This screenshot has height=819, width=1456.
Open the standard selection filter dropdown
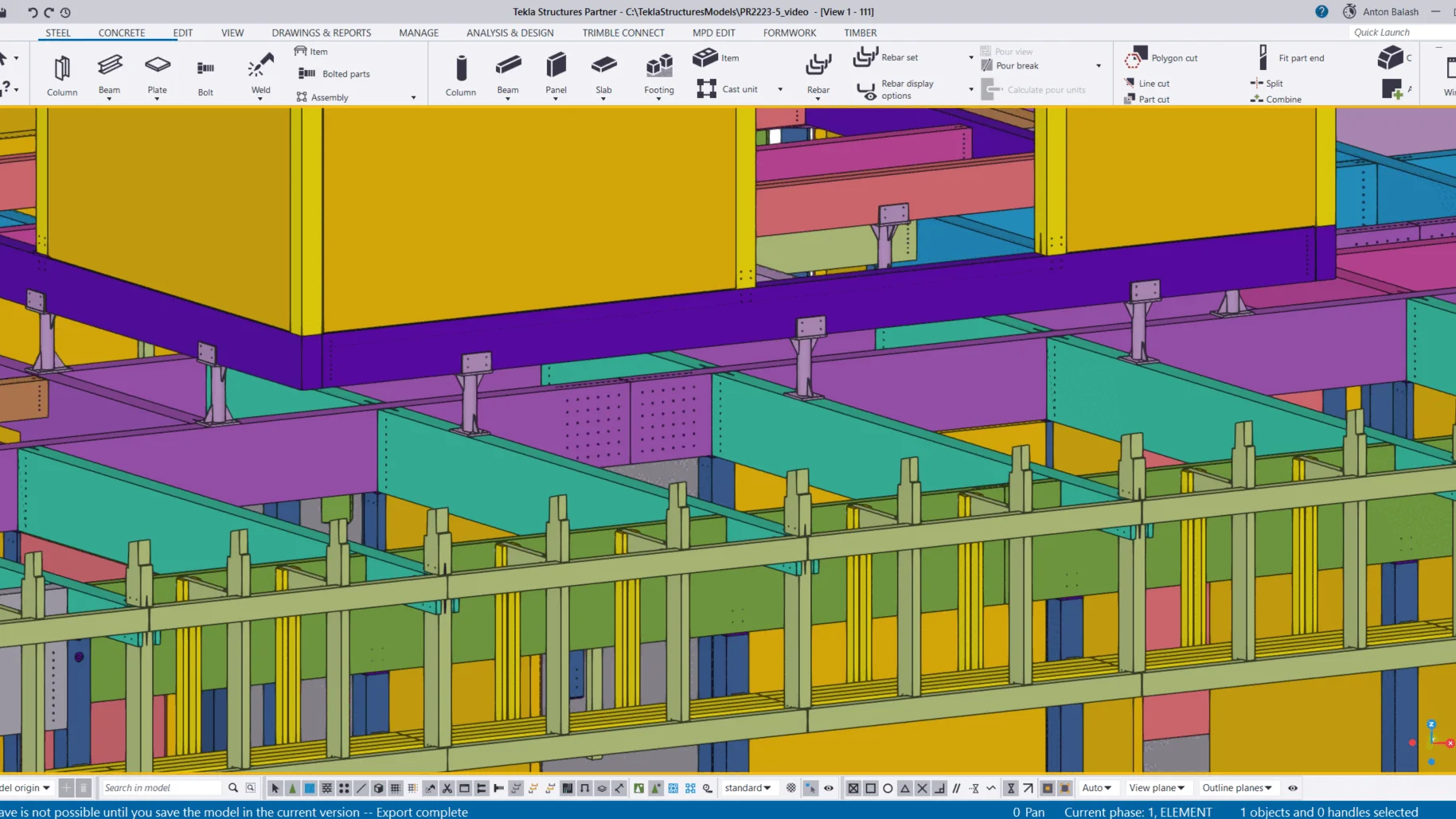pos(748,788)
